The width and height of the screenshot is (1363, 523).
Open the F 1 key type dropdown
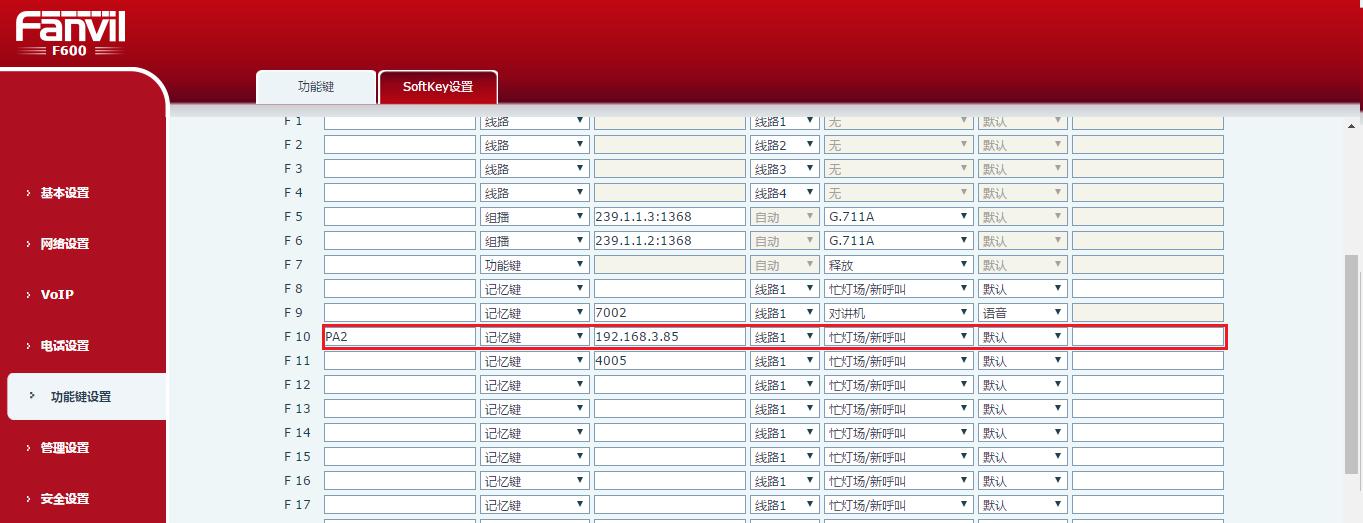click(534, 121)
